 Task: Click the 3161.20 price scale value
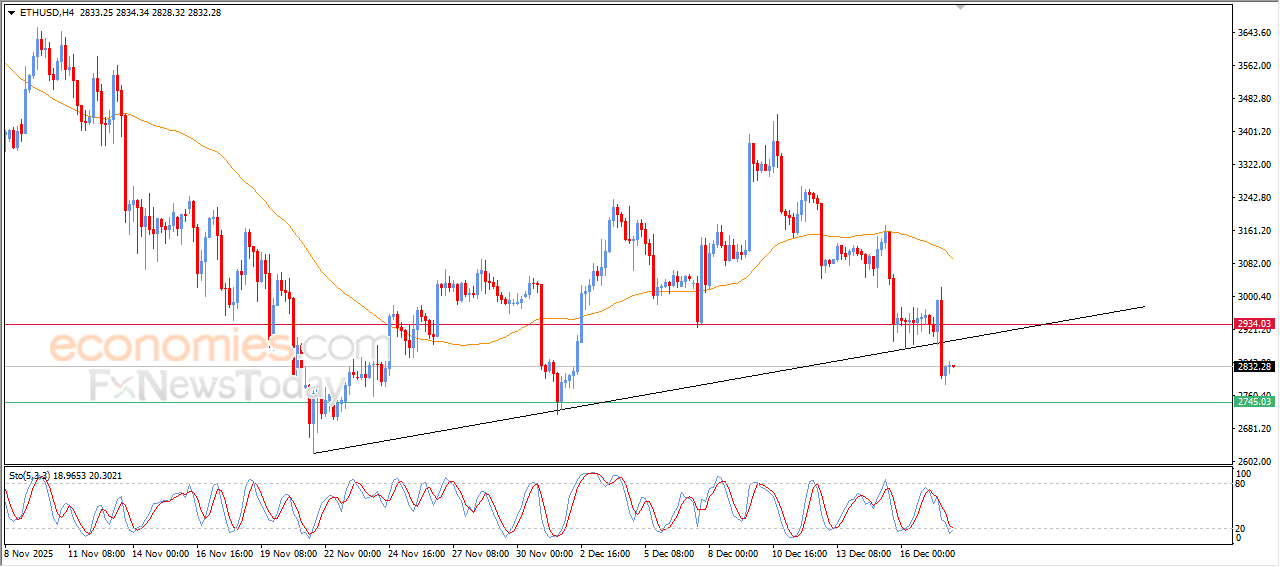(x=1255, y=231)
